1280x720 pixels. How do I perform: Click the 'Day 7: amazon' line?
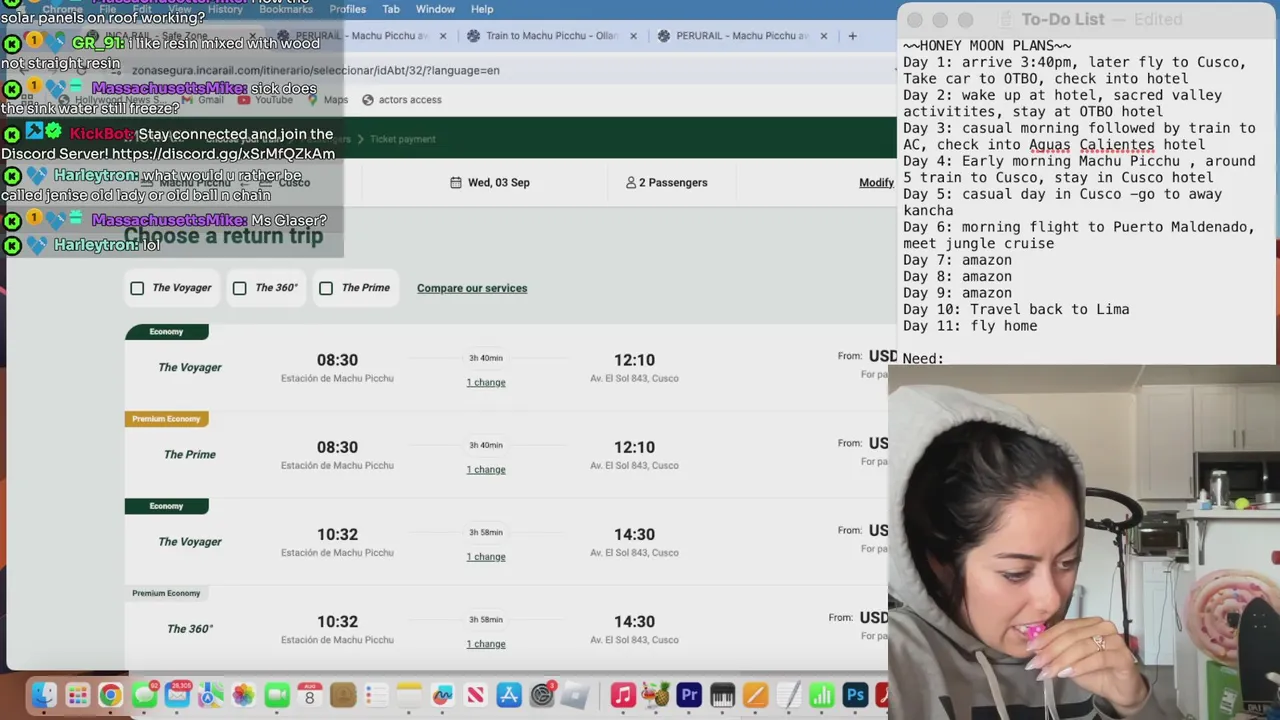click(x=957, y=260)
